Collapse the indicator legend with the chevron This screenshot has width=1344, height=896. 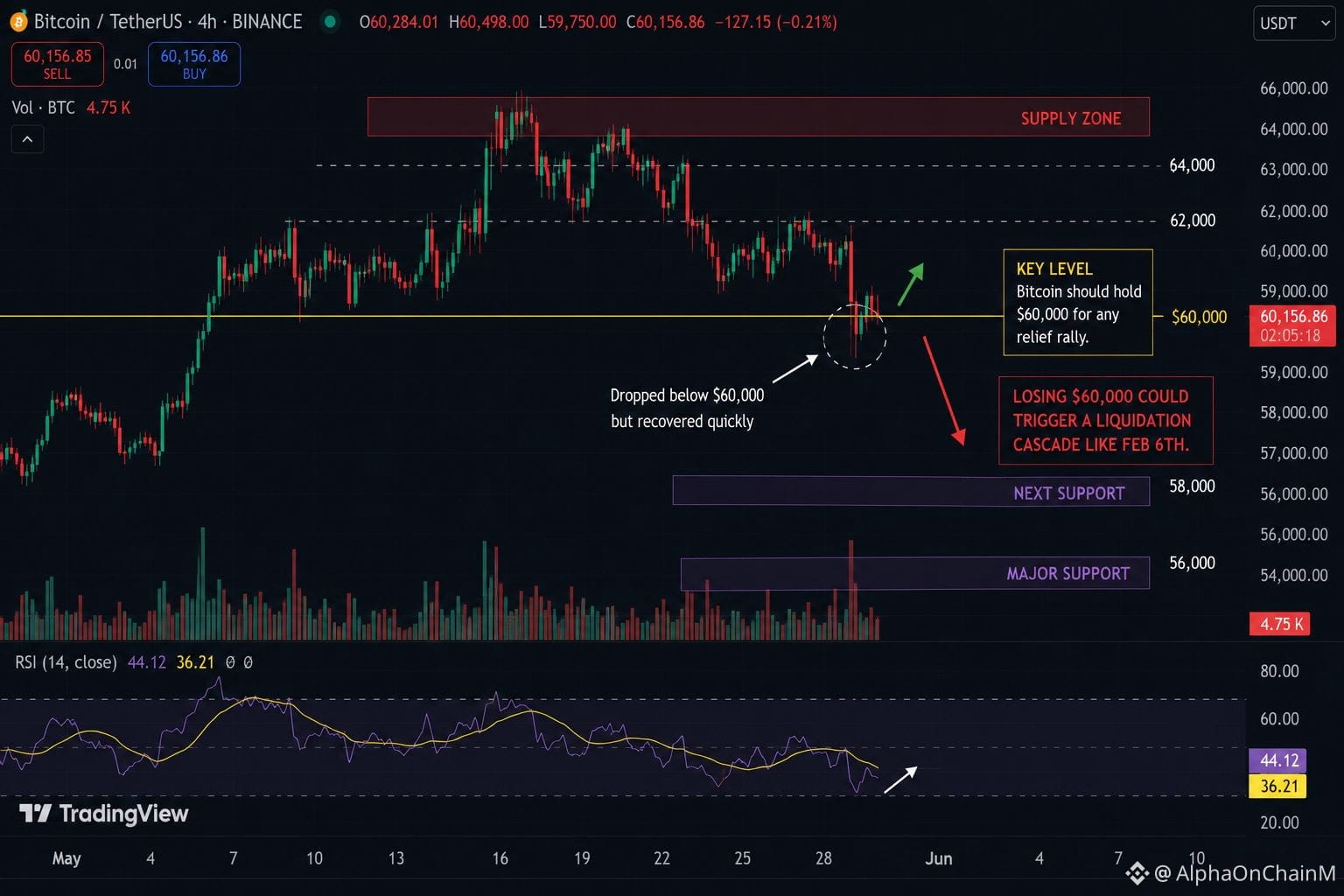click(x=27, y=139)
